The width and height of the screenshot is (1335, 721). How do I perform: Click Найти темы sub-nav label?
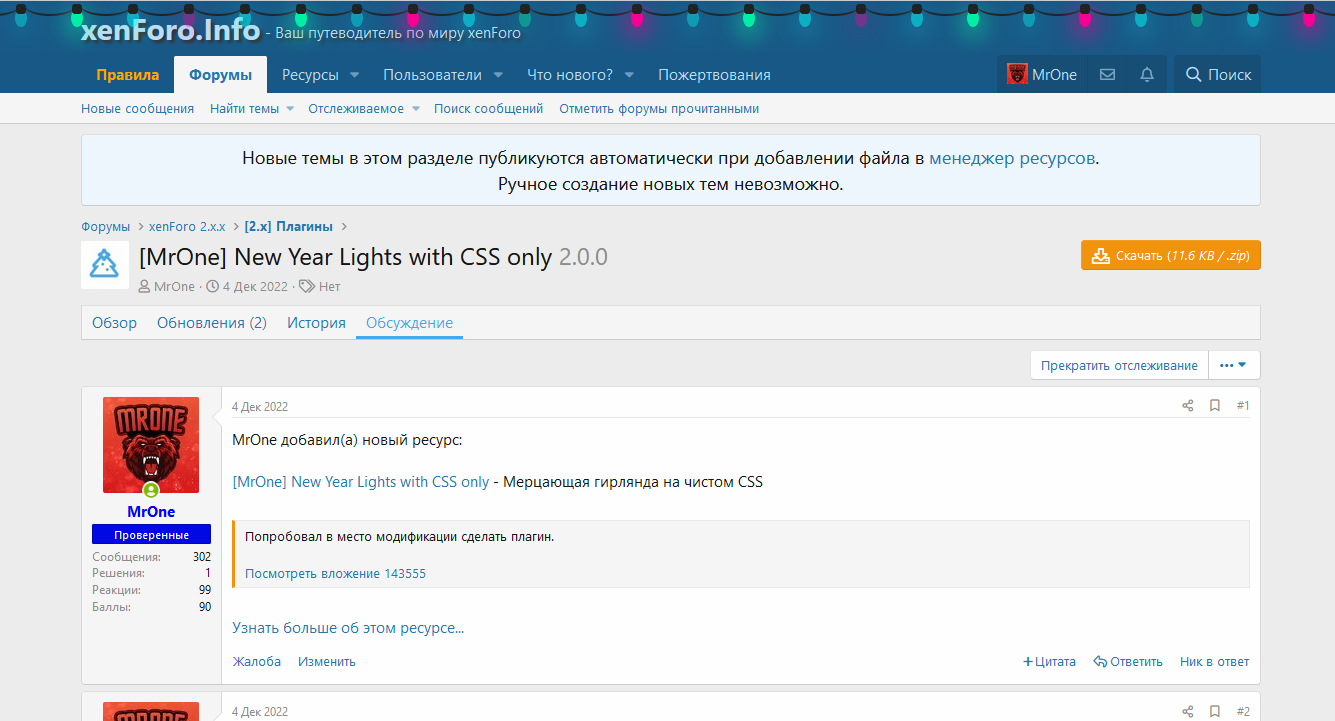coord(244,109)
